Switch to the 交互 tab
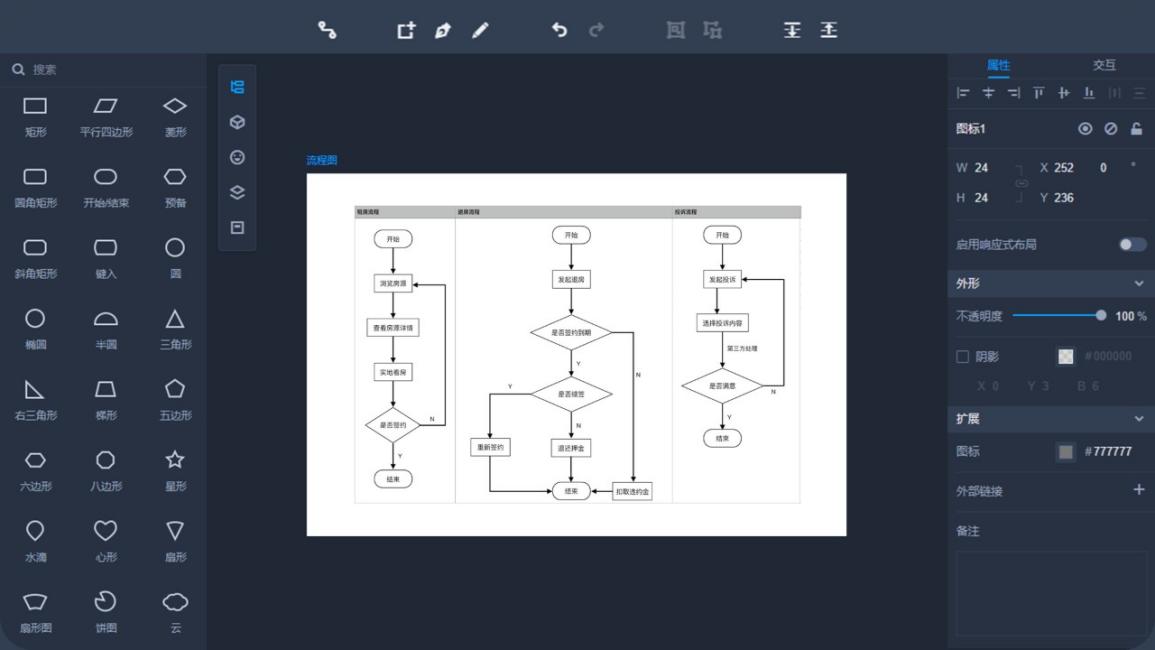This screenshot has width=1155, height=650. tap(1103, 65)
